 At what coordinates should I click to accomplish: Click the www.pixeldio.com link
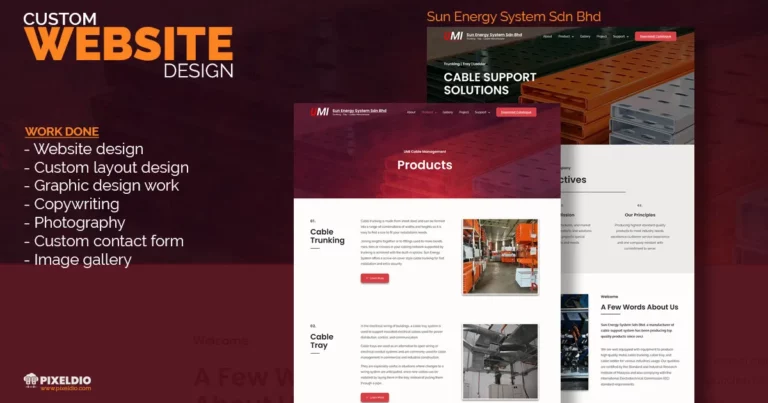[66, 388]
